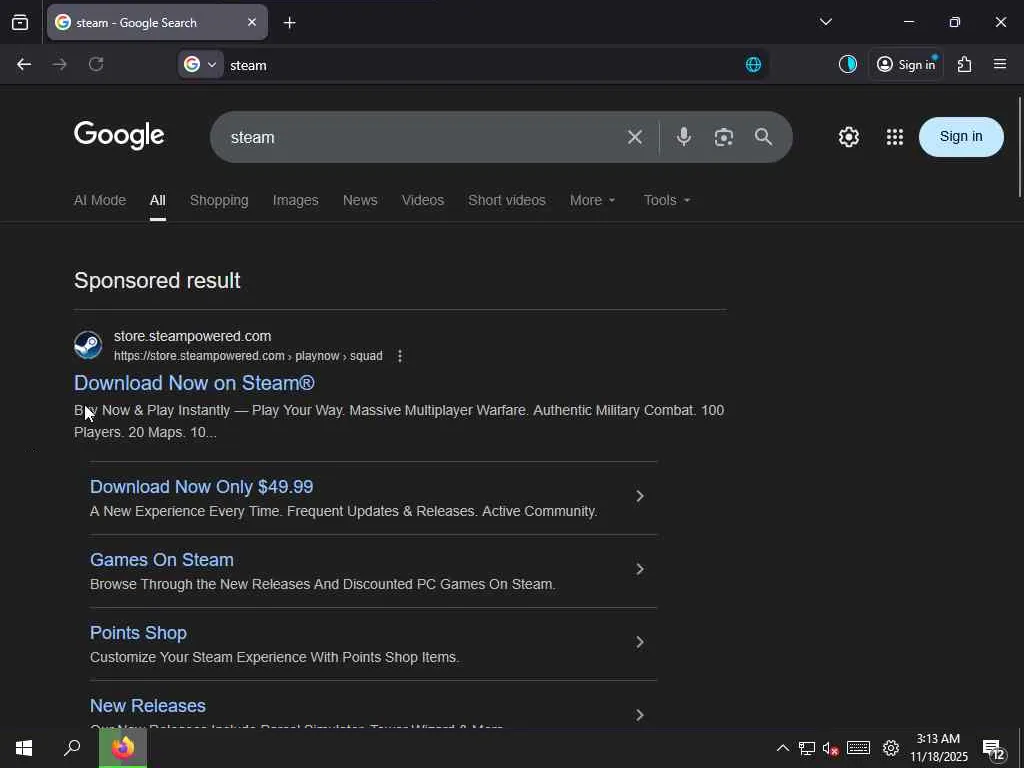Screen dimensions: 1024x768
Task: Switch to the News tab
Action: point(360,200)
